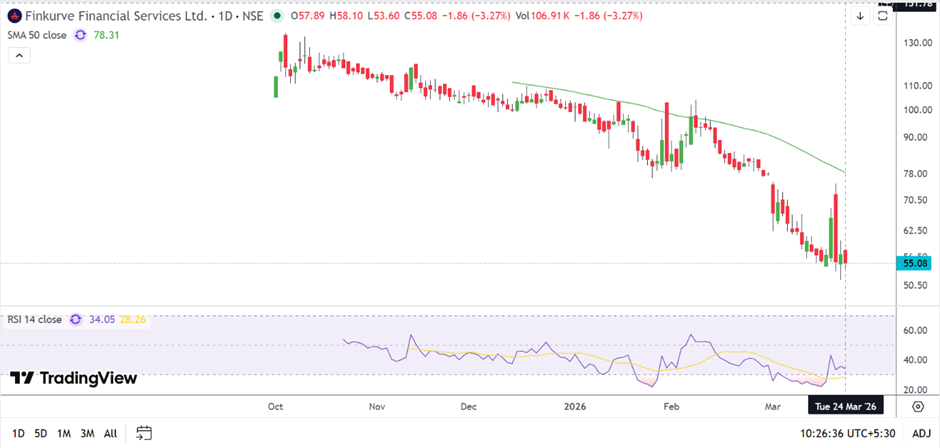Select the SMA 50 close indicator label

[x=37, y=34]
